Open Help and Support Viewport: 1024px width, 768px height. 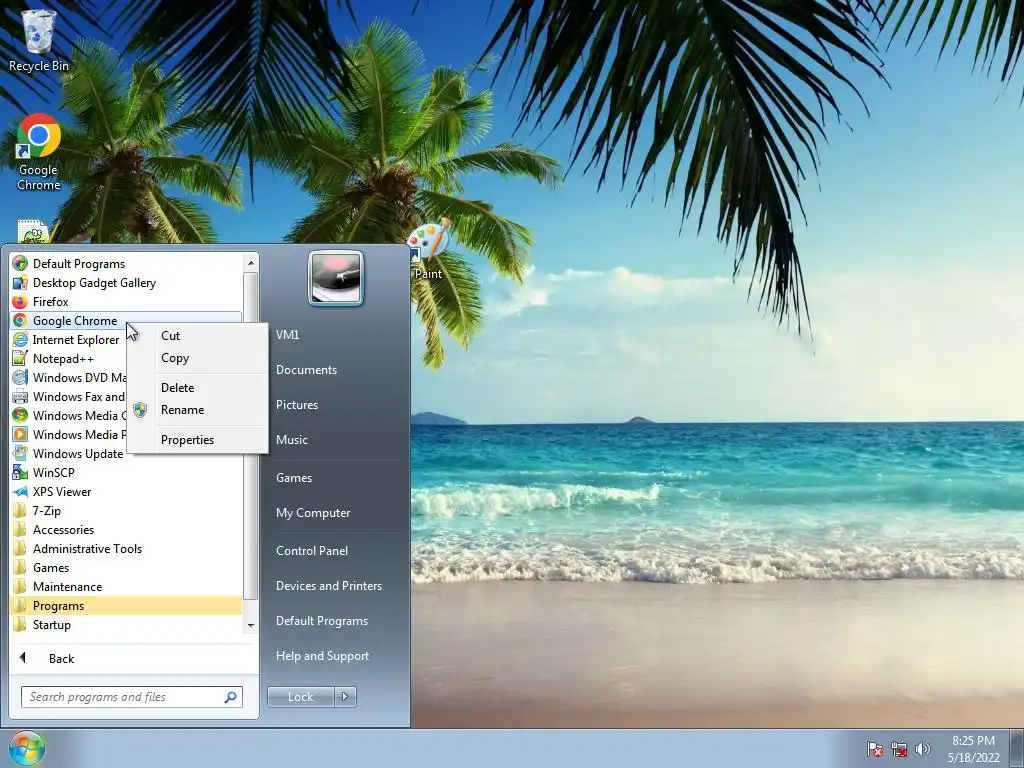[322, 656]
